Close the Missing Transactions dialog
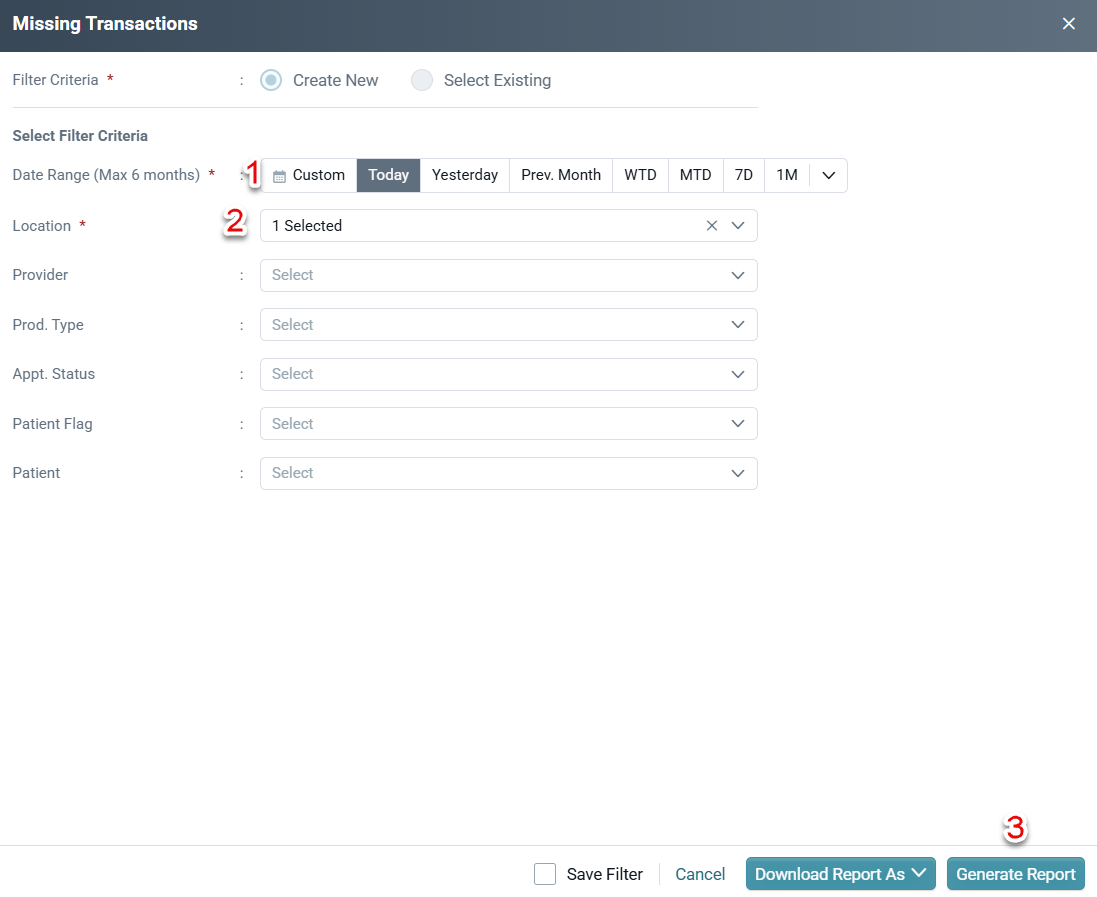Viewport: 1097px width, 897px height. tap(1068, 24)
